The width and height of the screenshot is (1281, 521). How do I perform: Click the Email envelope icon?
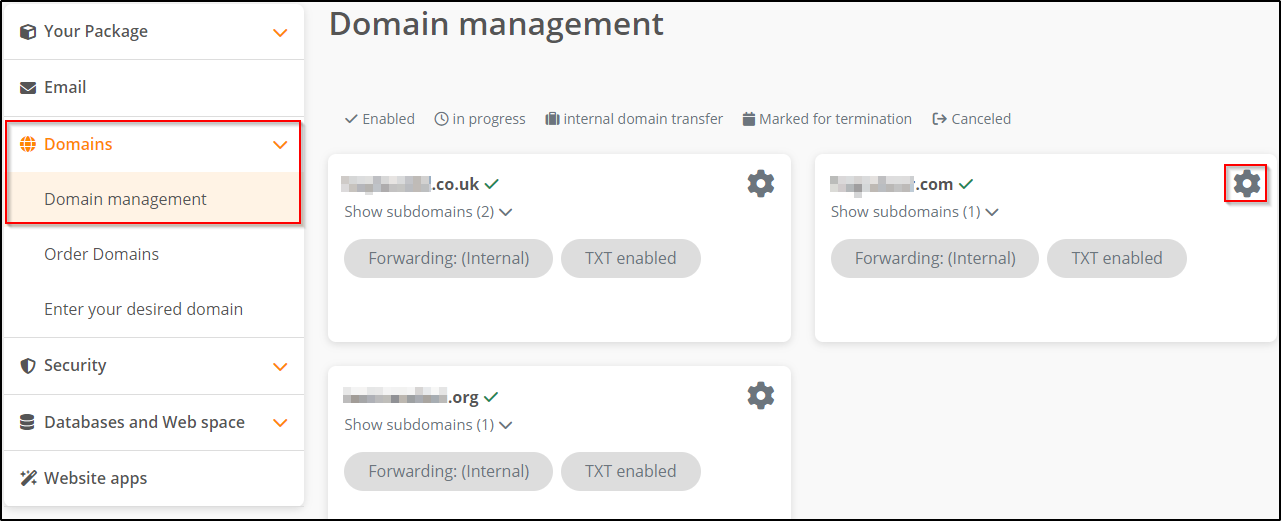coord(28,88)
